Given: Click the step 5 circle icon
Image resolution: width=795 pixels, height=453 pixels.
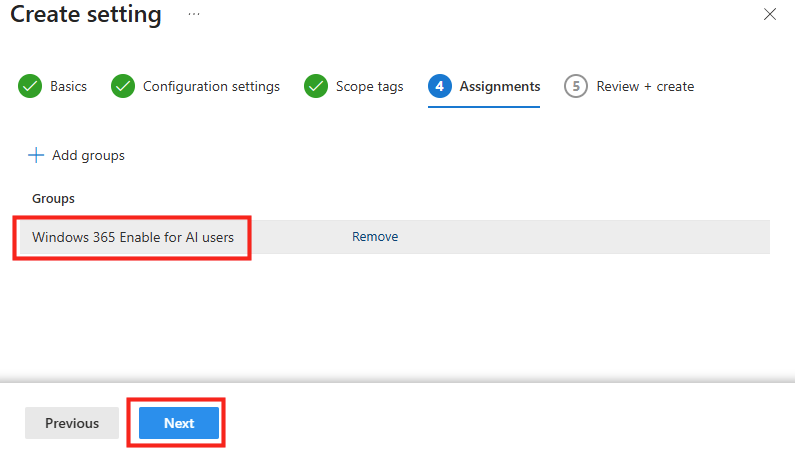Looking at the screenshot, I should pyautogui.click(x=575, y=86).
